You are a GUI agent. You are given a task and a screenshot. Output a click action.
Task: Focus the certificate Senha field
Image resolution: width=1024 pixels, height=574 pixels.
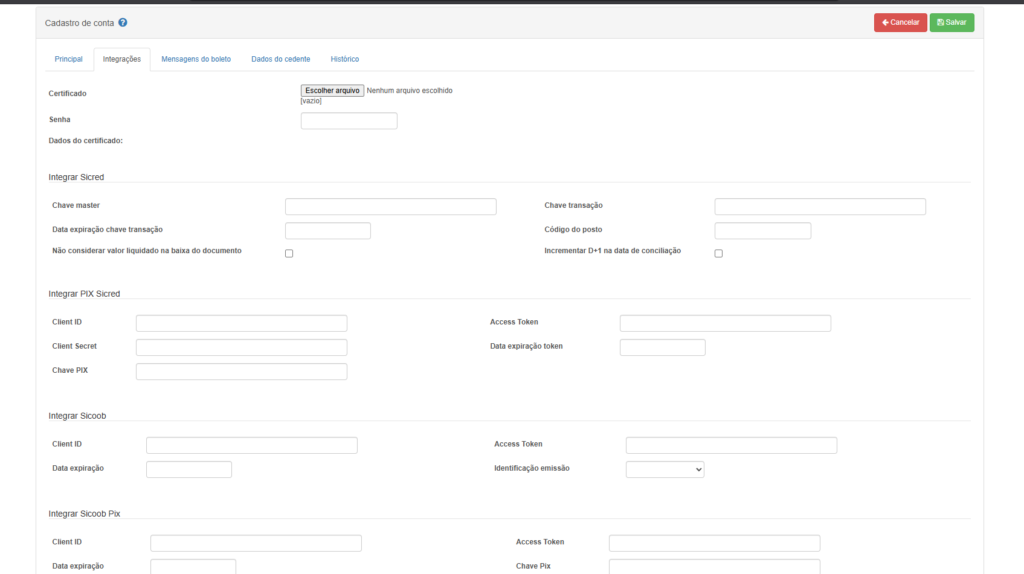[349, 121]
